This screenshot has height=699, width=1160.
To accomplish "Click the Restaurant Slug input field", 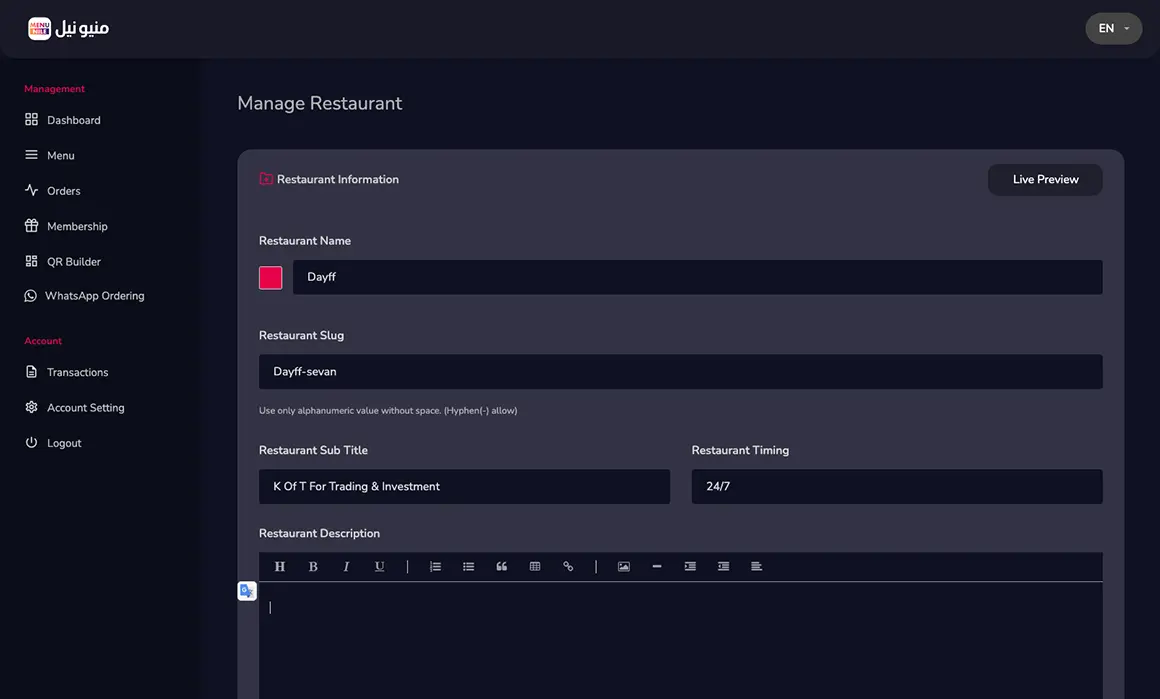I will (x=680, y=372).
